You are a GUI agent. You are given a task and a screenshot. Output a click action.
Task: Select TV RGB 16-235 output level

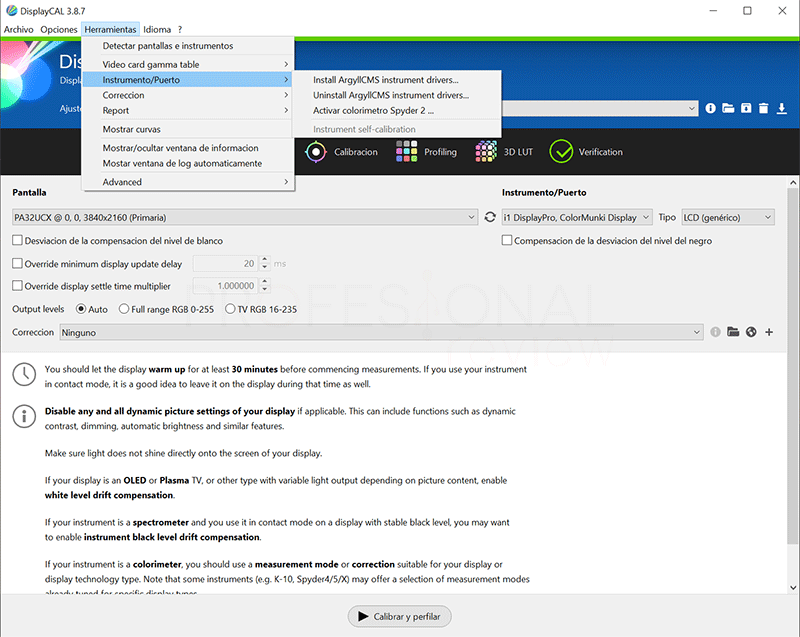tap(230, 309)
